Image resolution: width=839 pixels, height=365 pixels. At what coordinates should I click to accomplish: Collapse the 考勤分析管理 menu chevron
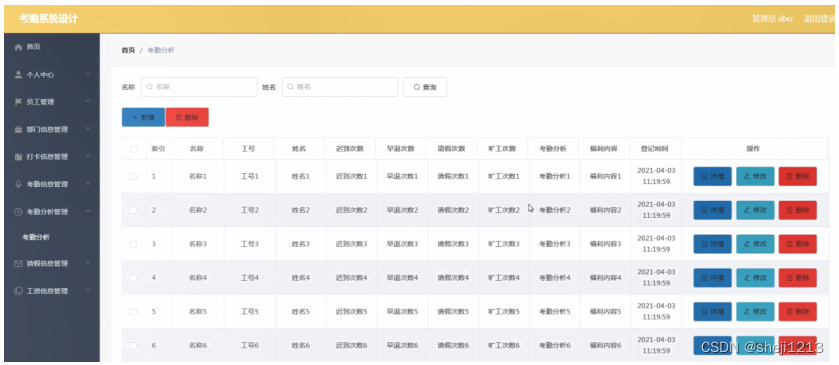click(x=88, y=211)
